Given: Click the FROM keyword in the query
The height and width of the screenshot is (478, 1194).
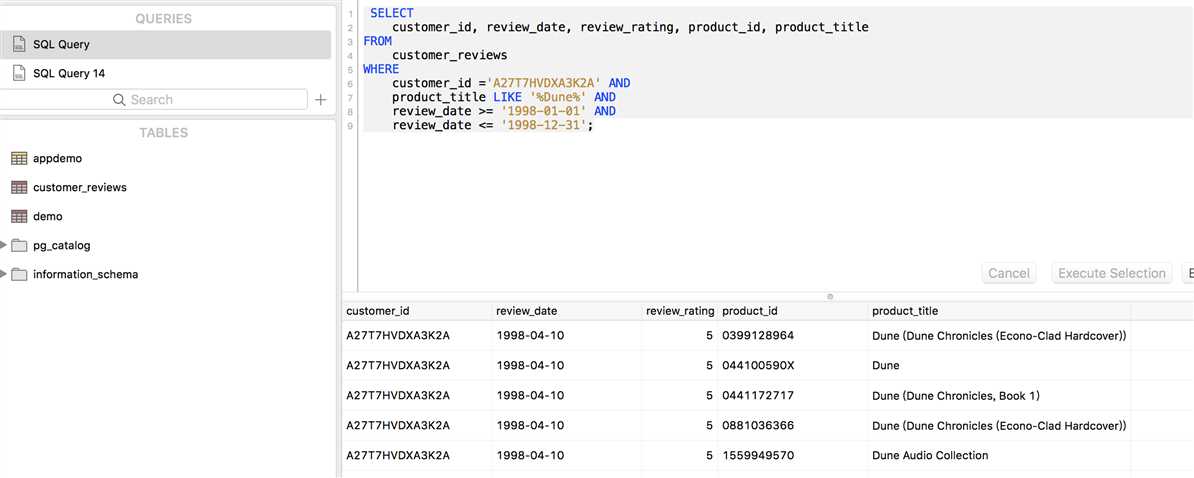Looking at the screenshot, I should coord(378,41).
